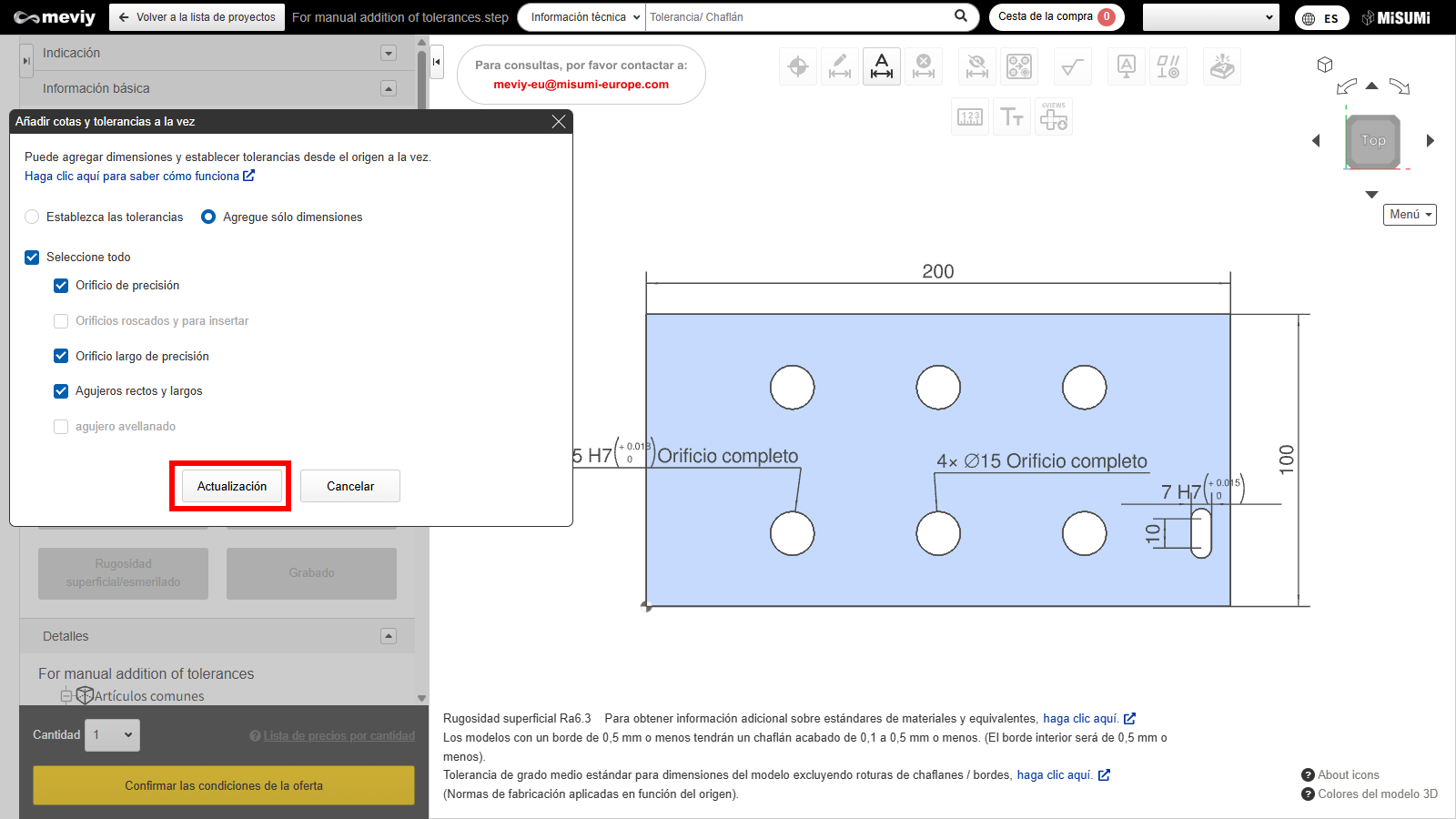
Task: Click the engraving stamp tool icon
Action: coord(1222,66)
